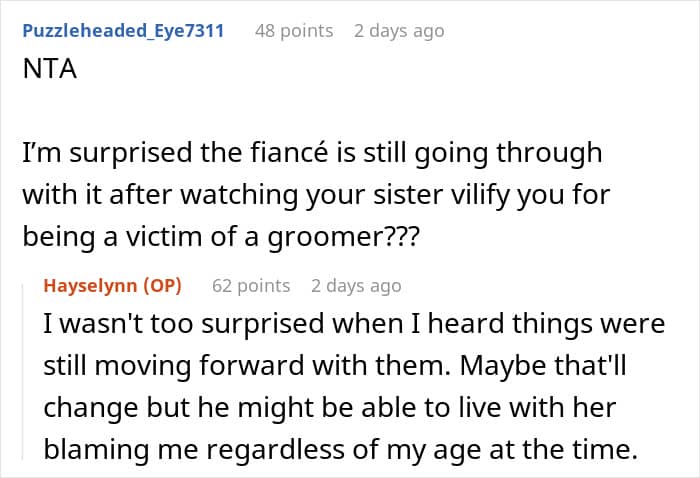Viewport: 700px width, 478px height.
Task: Click the 48 points score
Action: pyautogui.click(x=294, y=31)
